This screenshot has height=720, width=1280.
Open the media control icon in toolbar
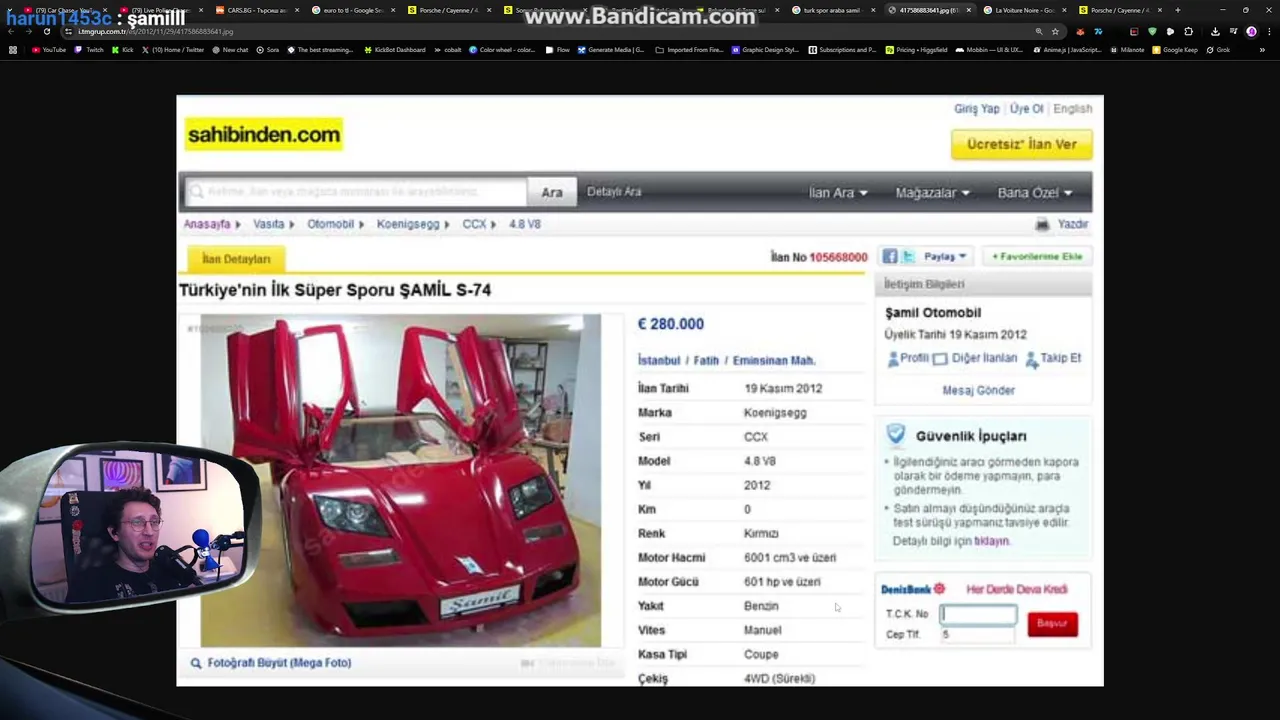[1233, 31]
